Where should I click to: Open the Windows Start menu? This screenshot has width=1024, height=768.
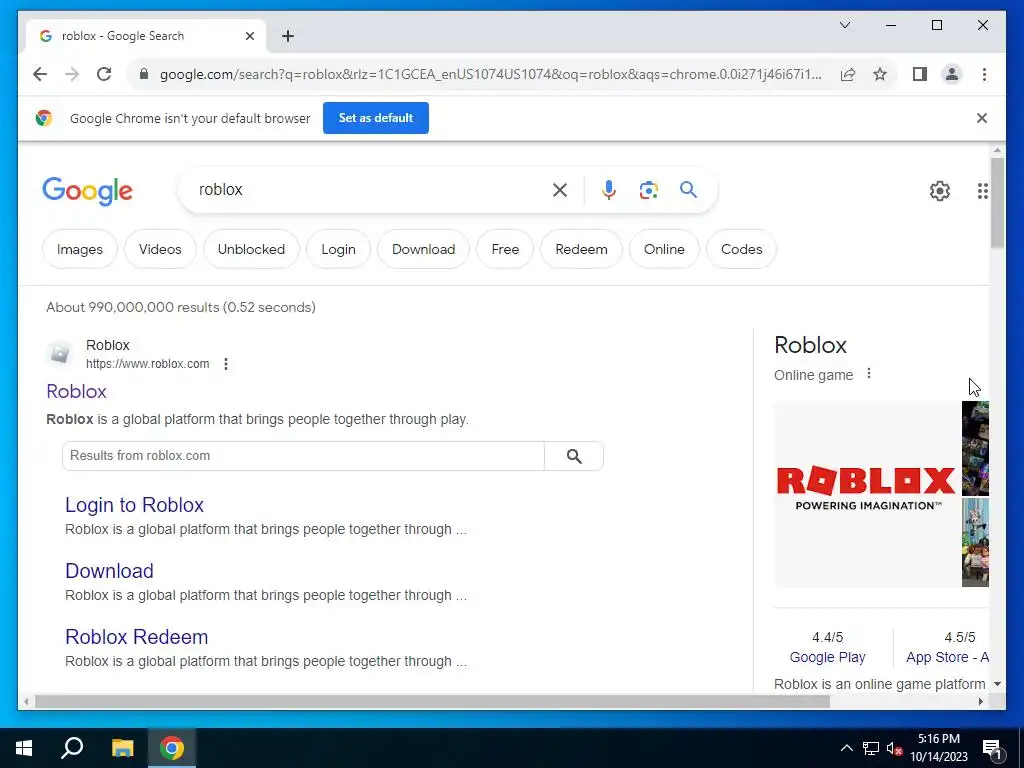tap(24, 748)
